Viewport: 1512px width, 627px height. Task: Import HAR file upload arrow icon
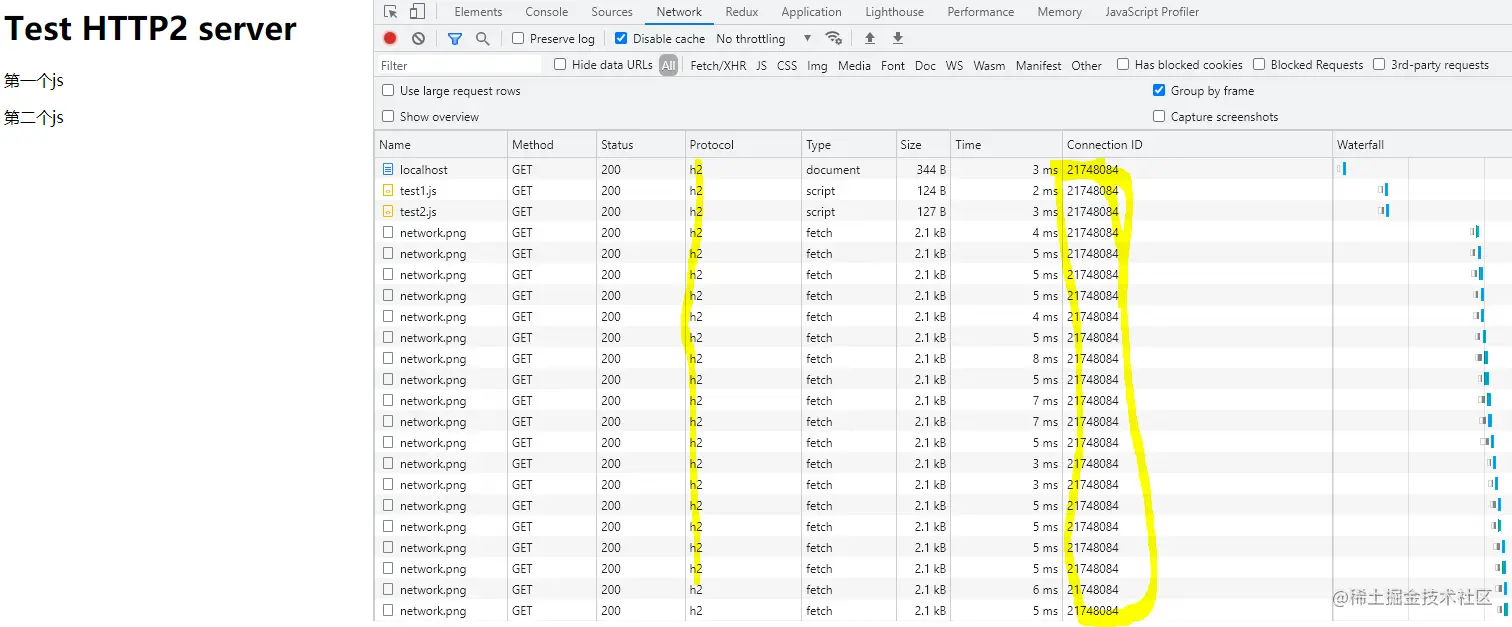[870, 38]
